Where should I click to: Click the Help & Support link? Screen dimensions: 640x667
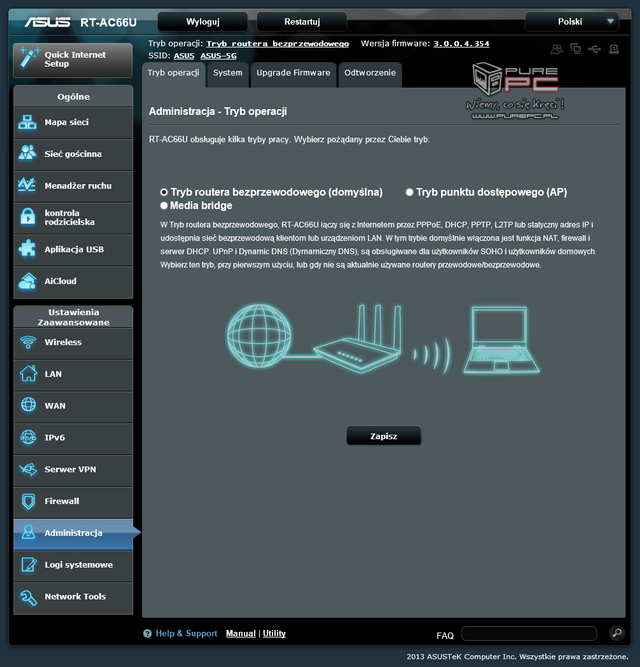tap(186, 633)
